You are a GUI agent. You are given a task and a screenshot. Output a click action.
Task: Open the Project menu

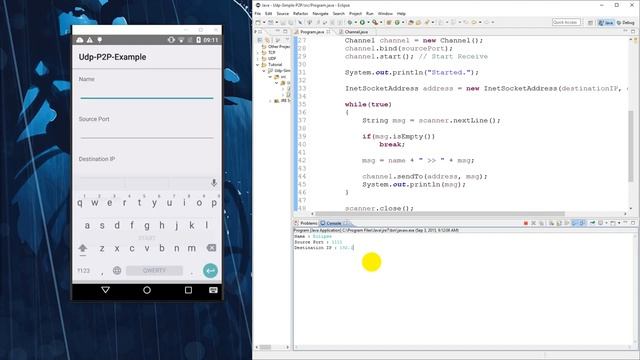click(356, 13)
